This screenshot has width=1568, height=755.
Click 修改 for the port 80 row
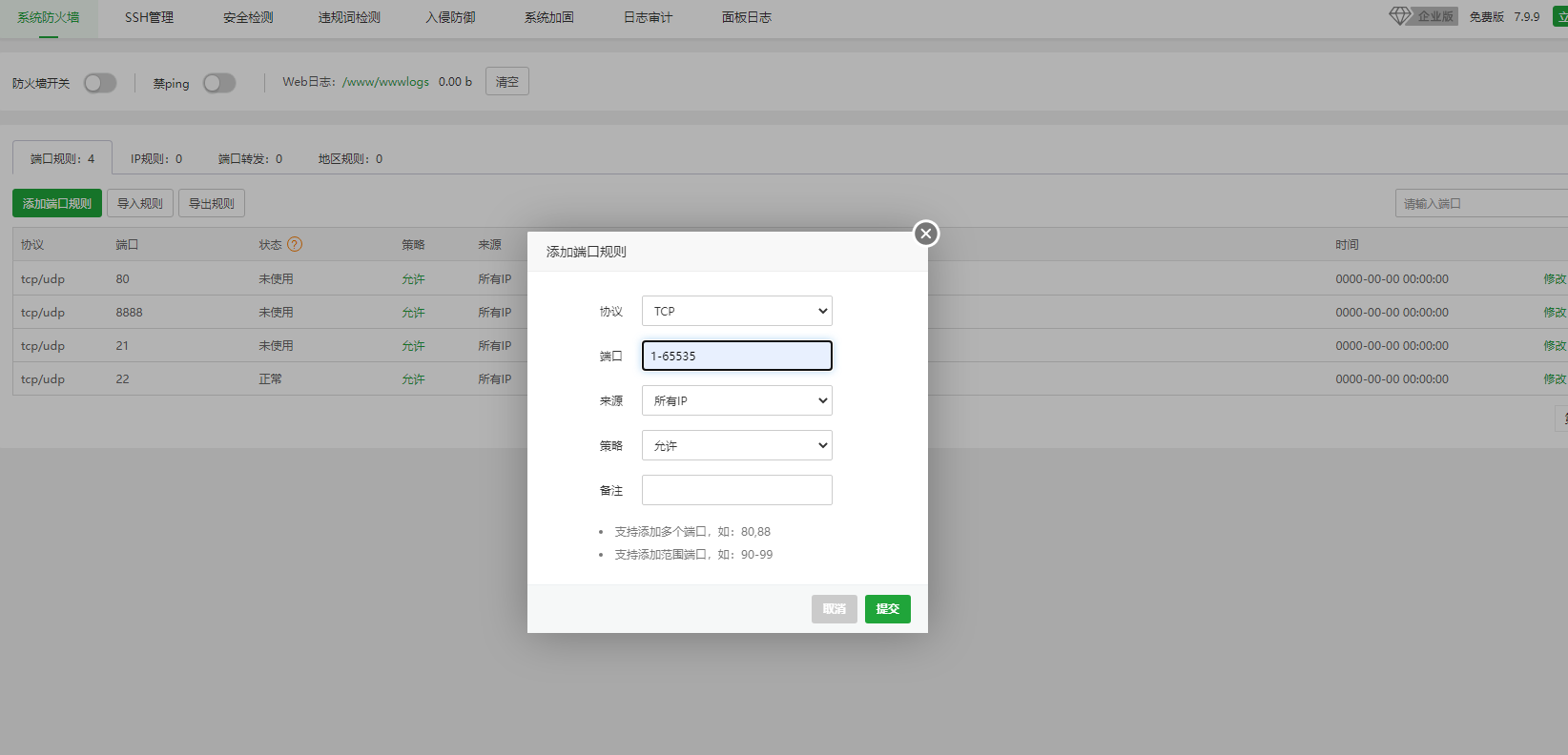point(1555,278)
